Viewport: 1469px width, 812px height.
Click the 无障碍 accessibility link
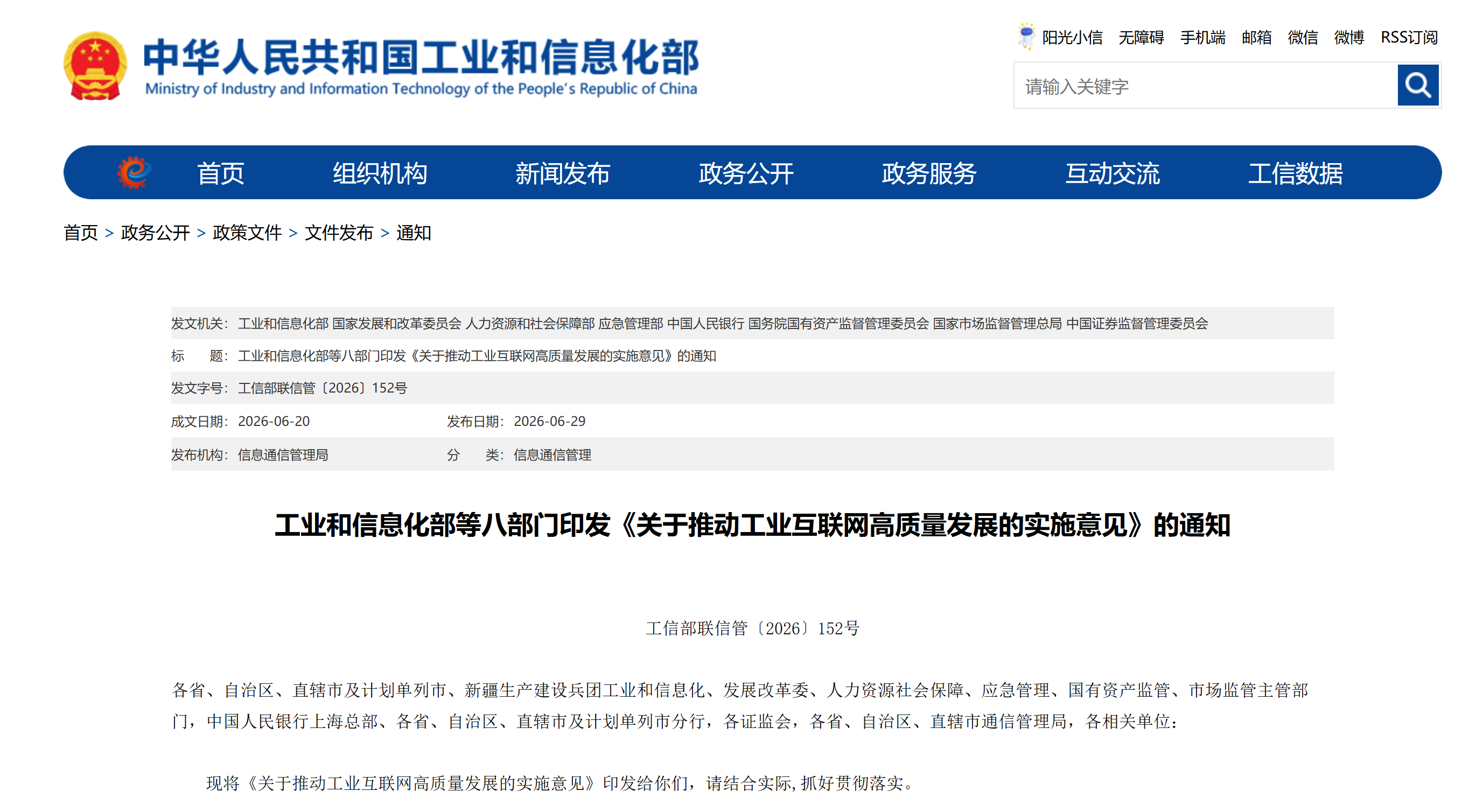(x=1141, y=38)
